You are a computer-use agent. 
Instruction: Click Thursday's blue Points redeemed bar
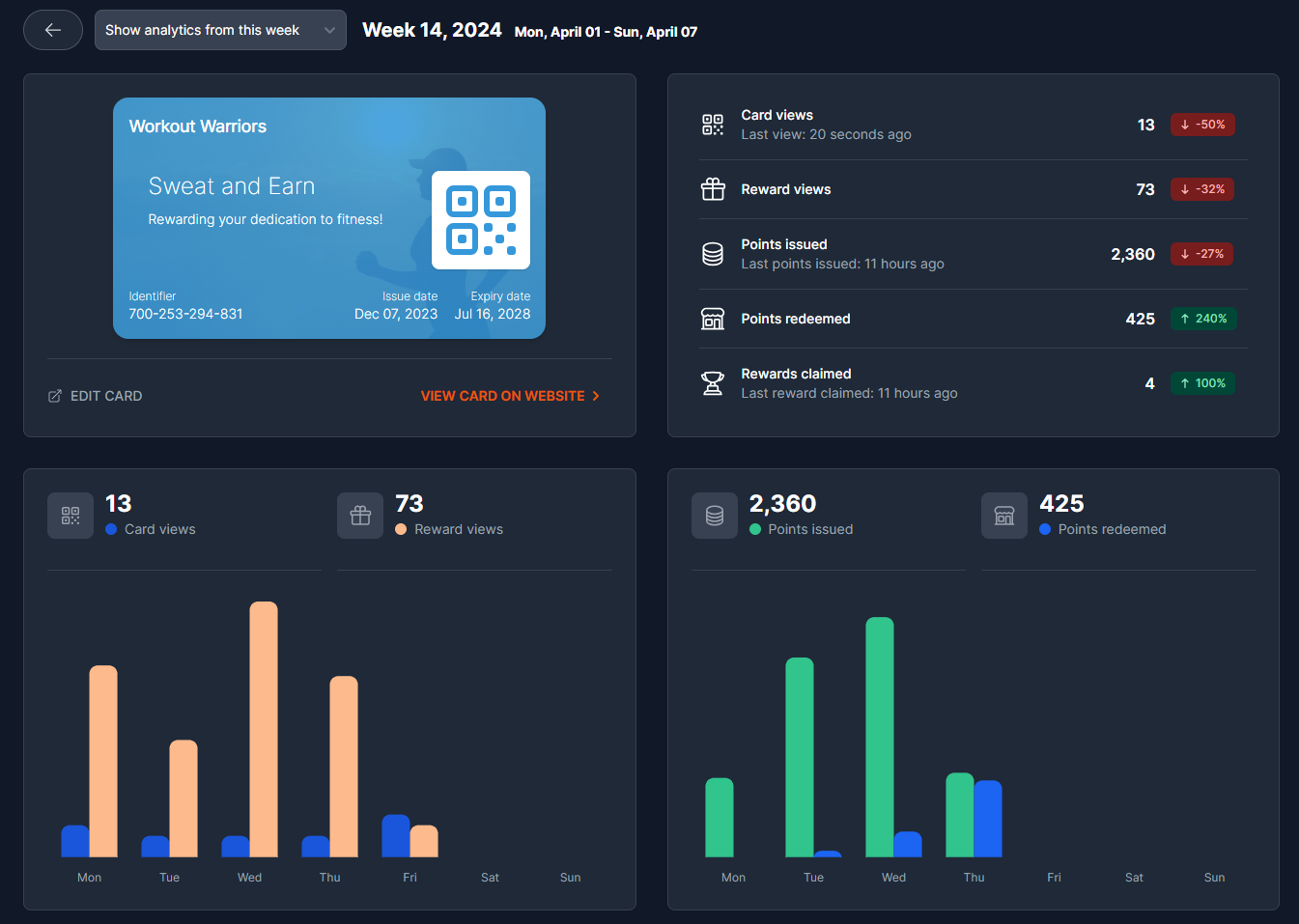click(988, 819)
